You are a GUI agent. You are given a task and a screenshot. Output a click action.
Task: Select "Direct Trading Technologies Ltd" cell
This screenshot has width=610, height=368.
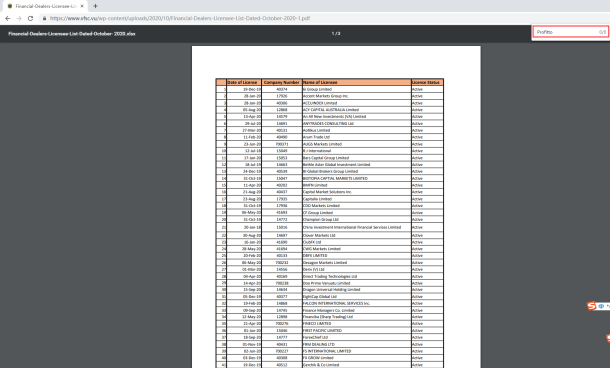(x=357, y=276)
